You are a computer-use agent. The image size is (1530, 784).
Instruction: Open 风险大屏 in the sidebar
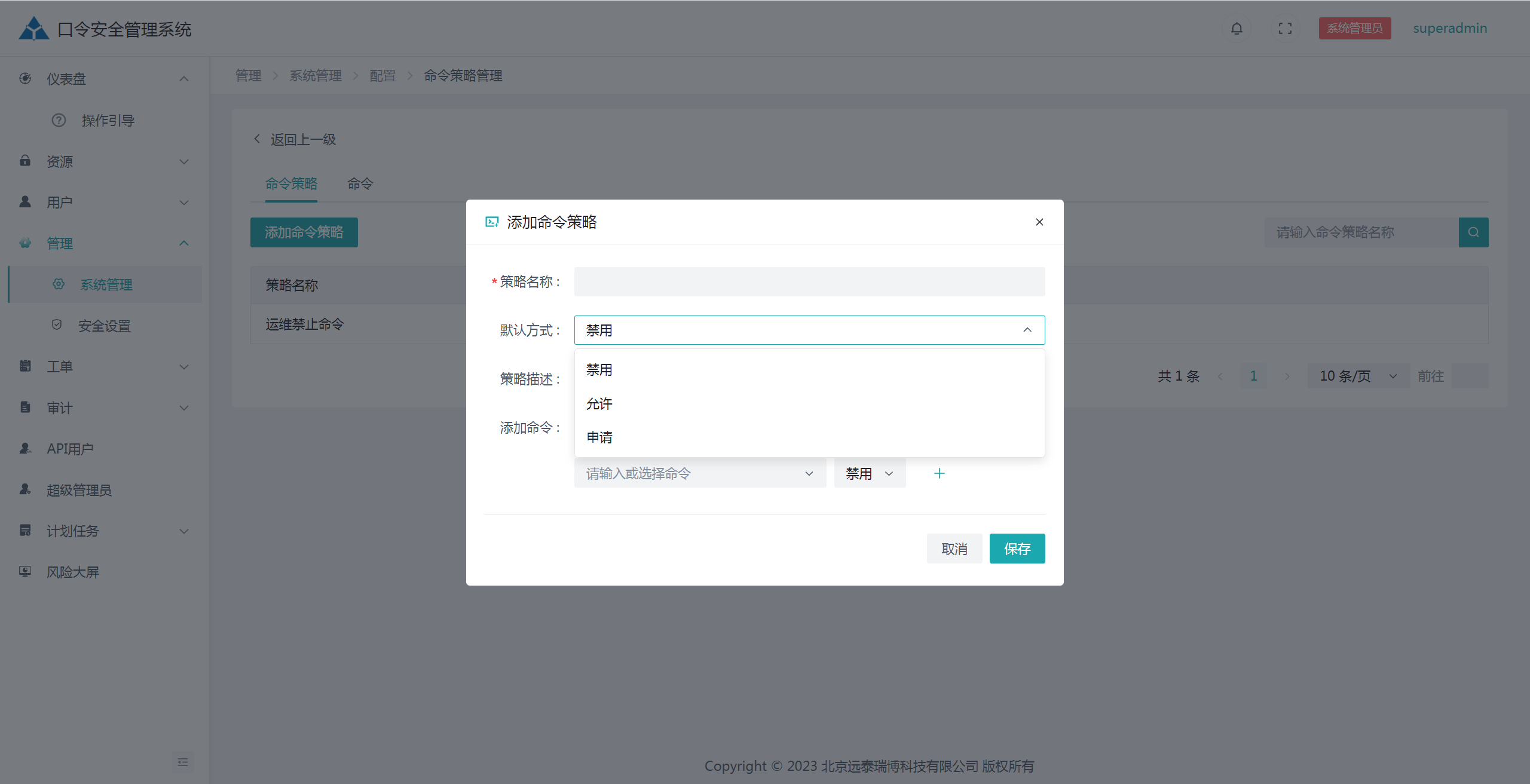pyautogui.click(x=73, y=572)
